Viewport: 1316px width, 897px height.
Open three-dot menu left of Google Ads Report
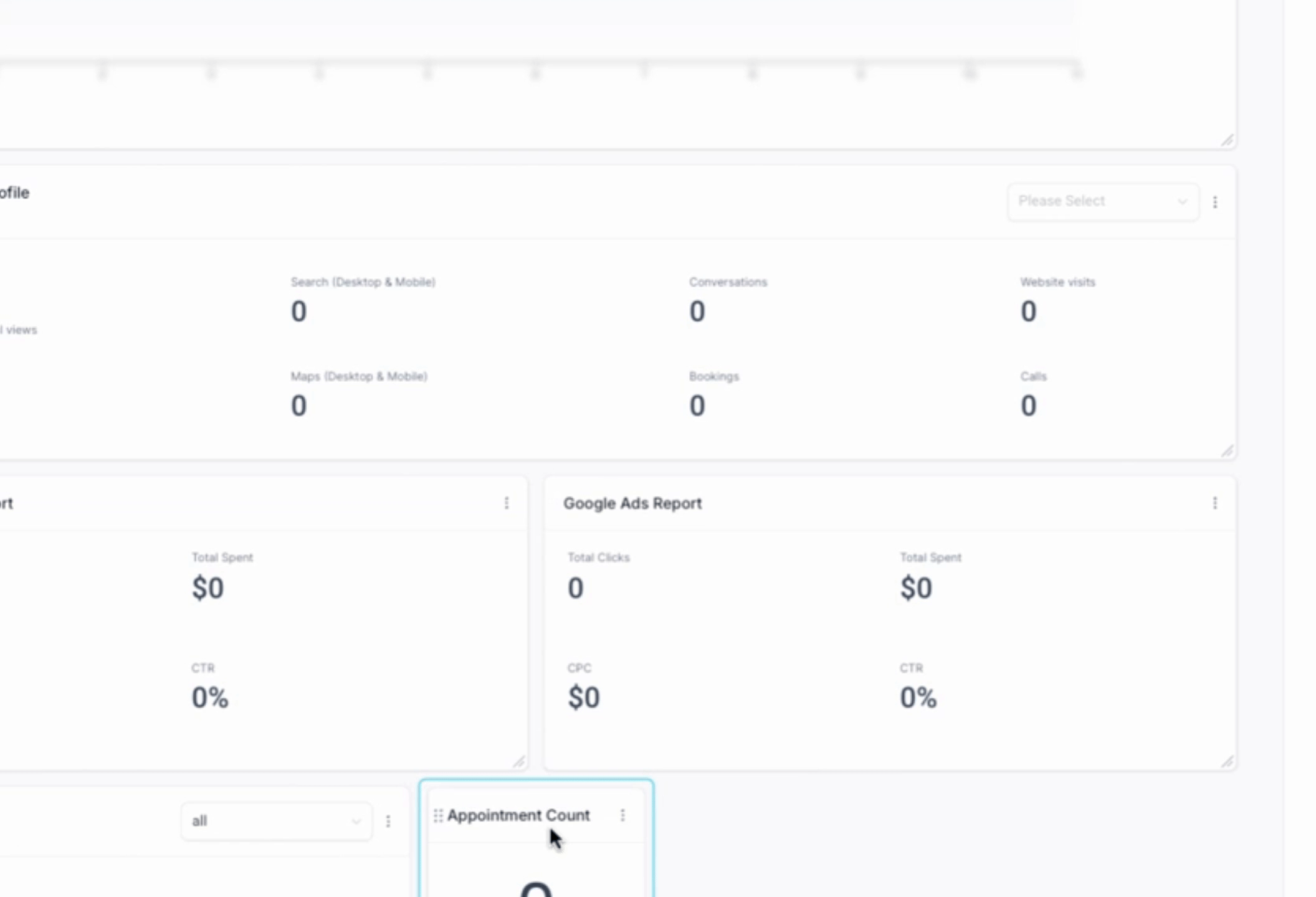pos(506,503)
